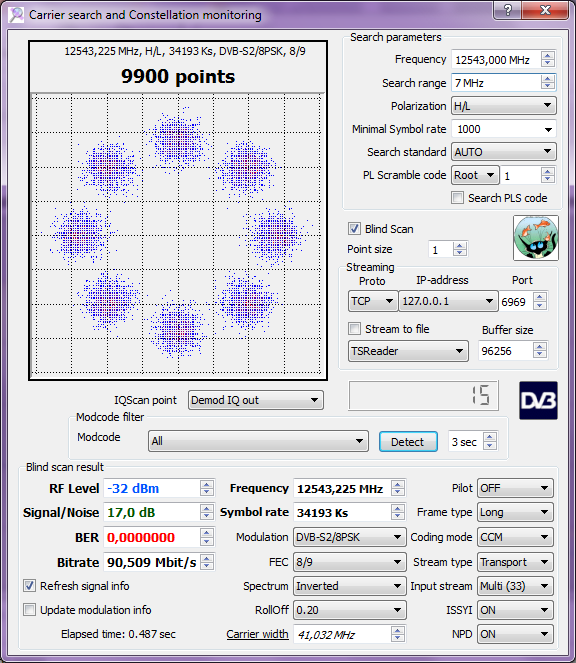Adjust the search Frequency spinner arrows

(x=548, y=60)
